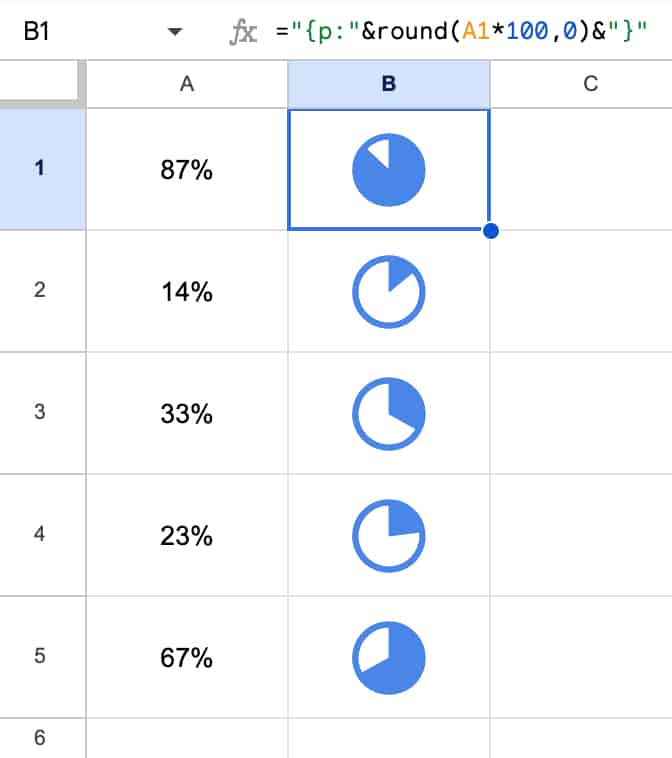Select row 5 header
672x758 pixels.
40,656
